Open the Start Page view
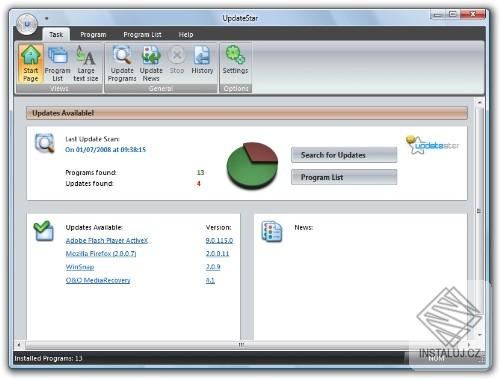Viewport: 500px width, 380px height. [x=31, y=64]
